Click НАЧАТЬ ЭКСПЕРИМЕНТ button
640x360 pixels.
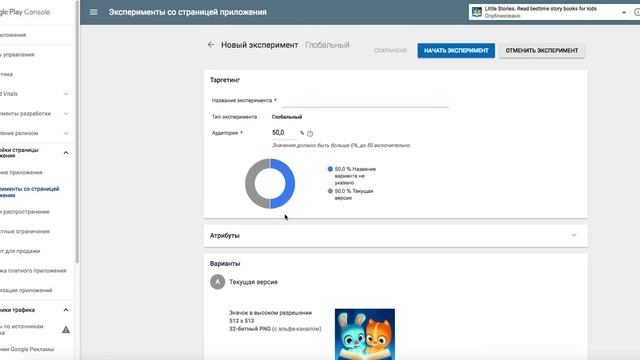click(x=456, y=51)
